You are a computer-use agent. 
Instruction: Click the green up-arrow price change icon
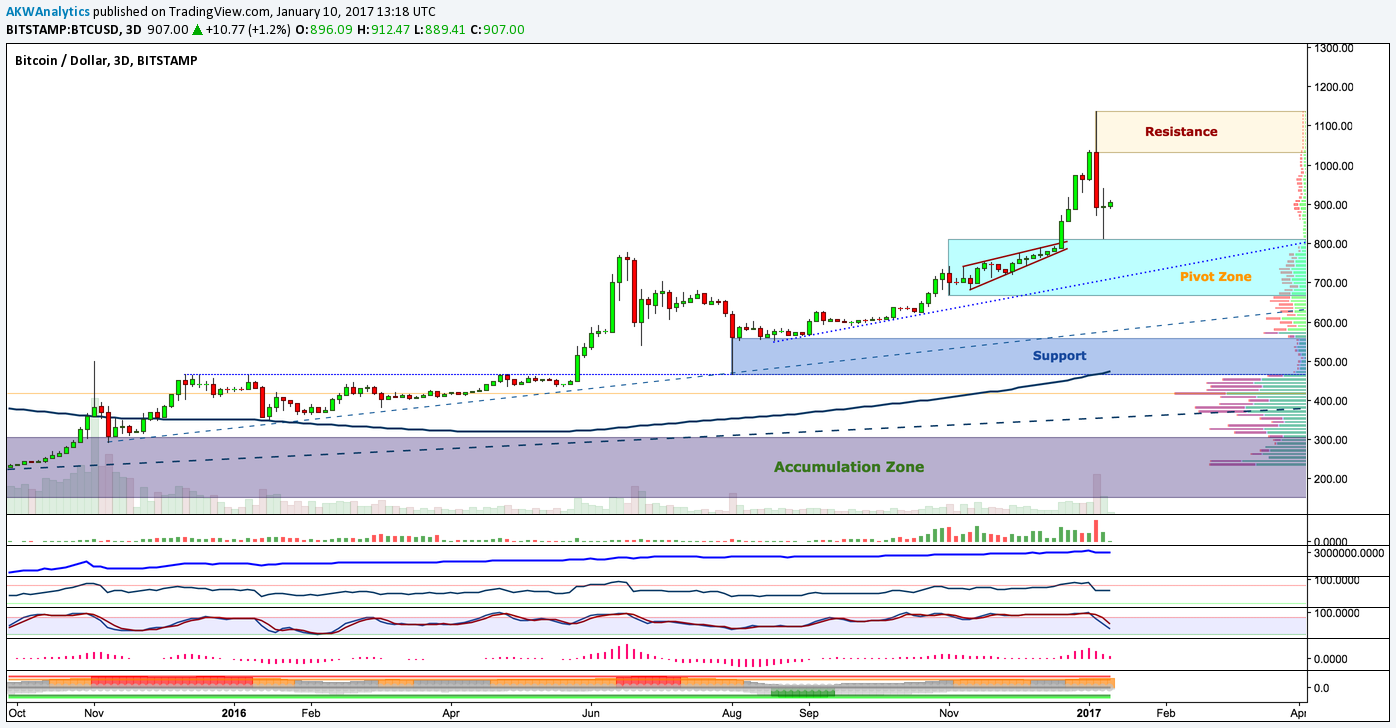tap(198, 30)
